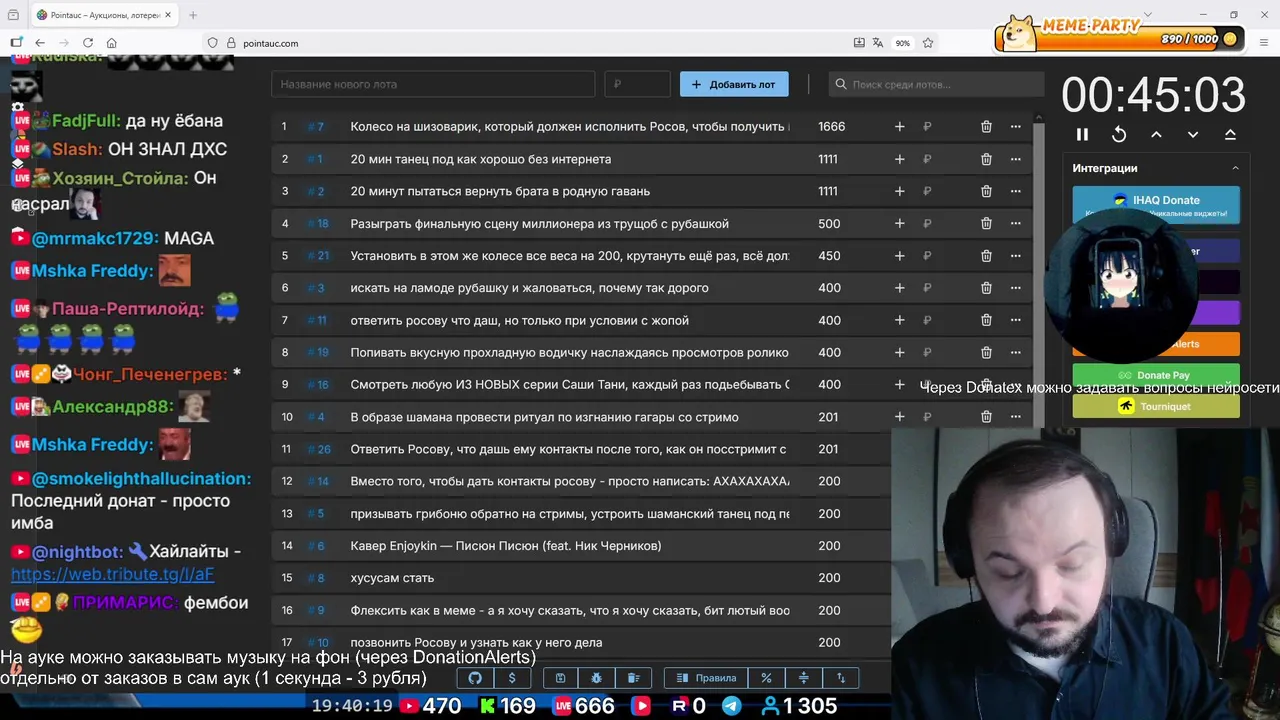This screenshot has width=1280, height=720.
Task: Bookmark the page with the star icon
Action: 928,43
